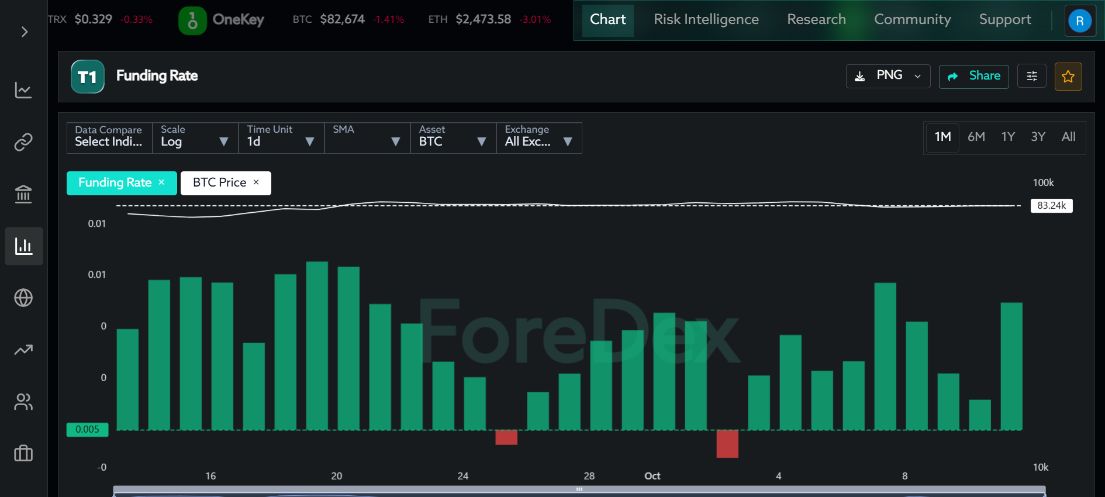1105x497 pixels.
Task: Click the TRX $0.329 ticker price
Action: pos(93,20)
